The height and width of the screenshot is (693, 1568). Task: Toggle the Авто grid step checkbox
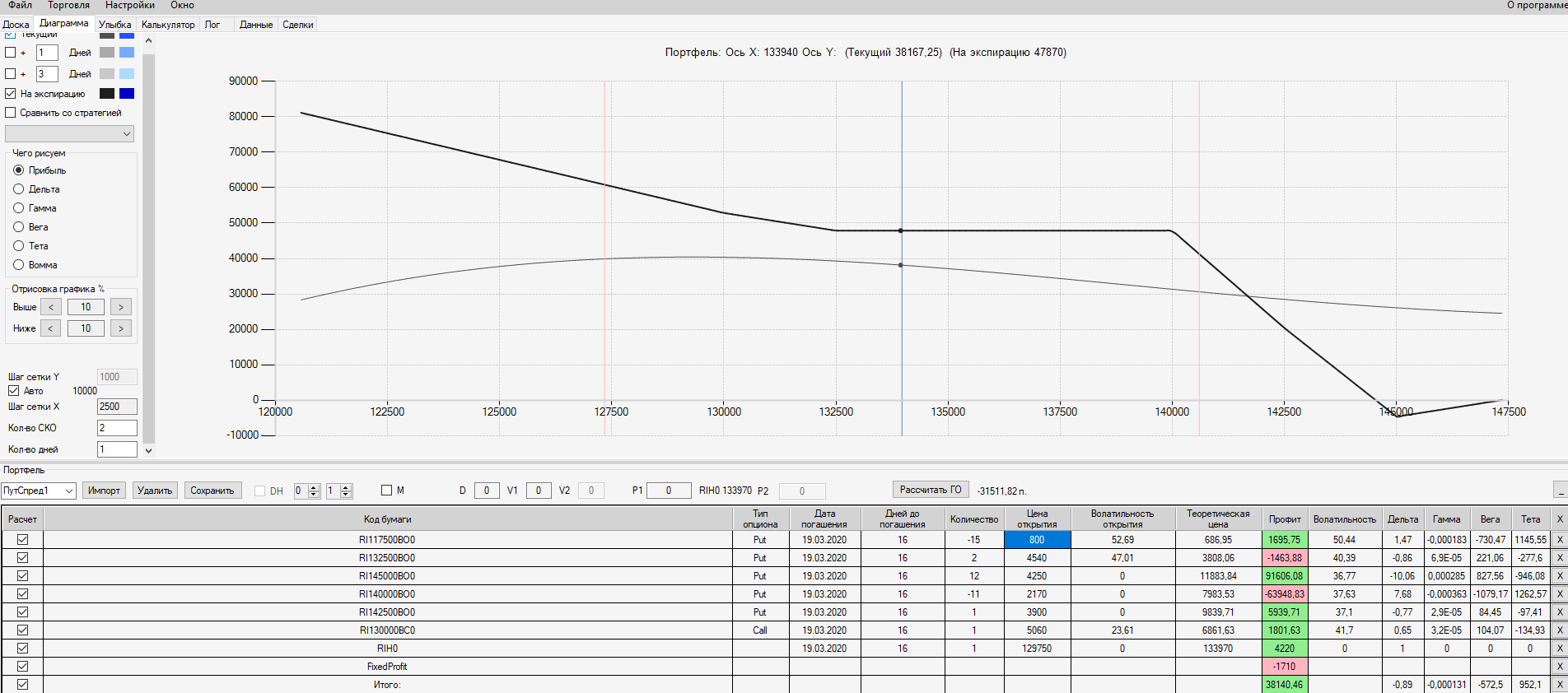point(14,391)
